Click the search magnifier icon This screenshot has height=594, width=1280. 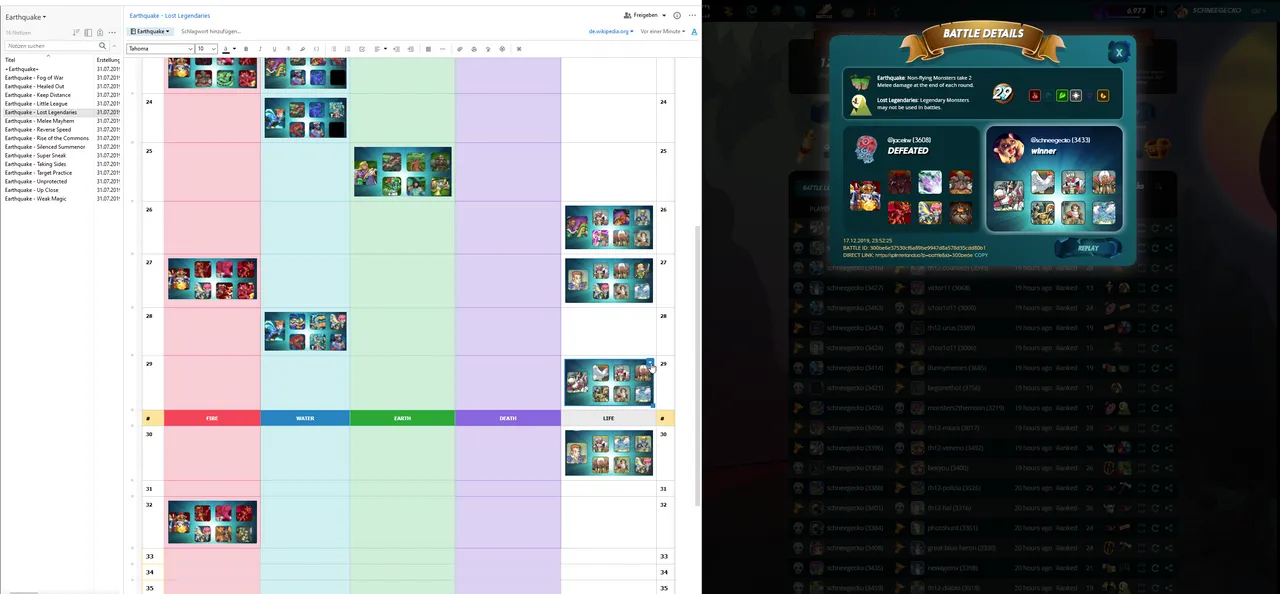click(x=102, y=46)
